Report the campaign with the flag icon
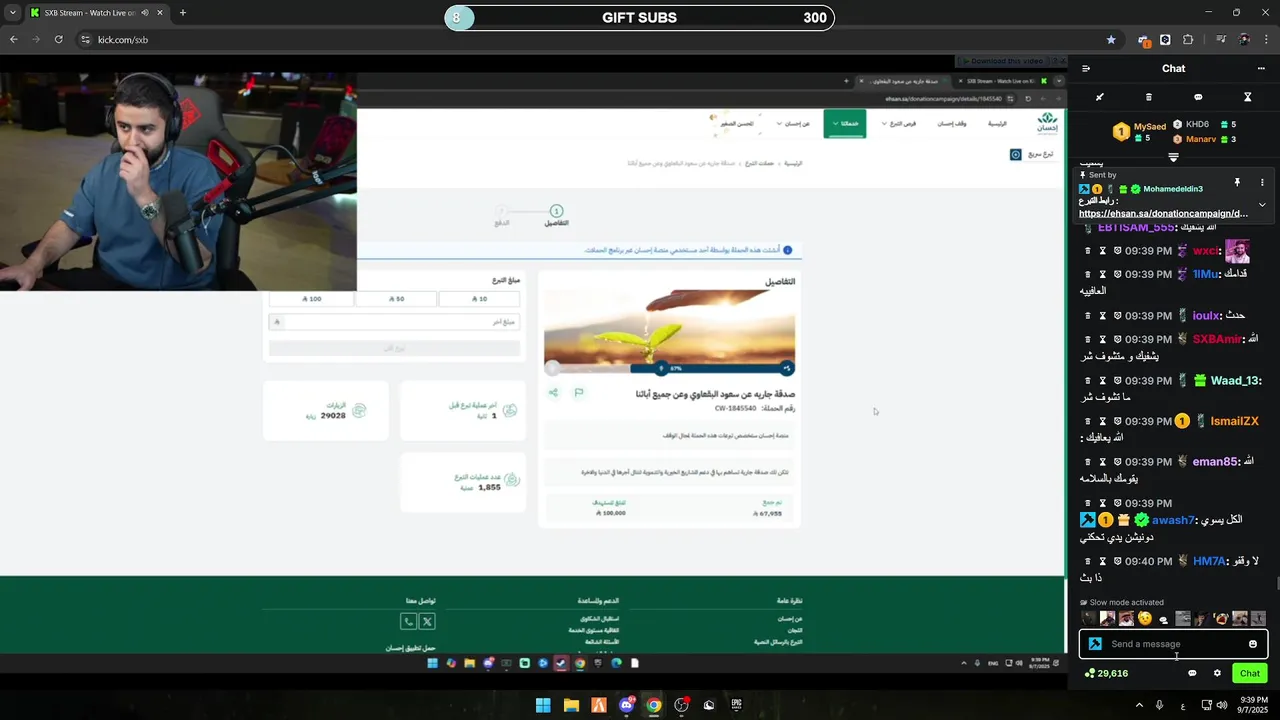Screen dimensions: 1280x720 pyautogui.click(x=578, y=393)
